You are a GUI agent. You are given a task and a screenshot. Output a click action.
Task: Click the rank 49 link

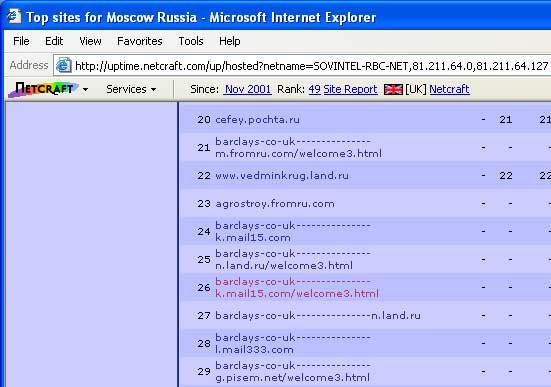(x=315, y=89)
